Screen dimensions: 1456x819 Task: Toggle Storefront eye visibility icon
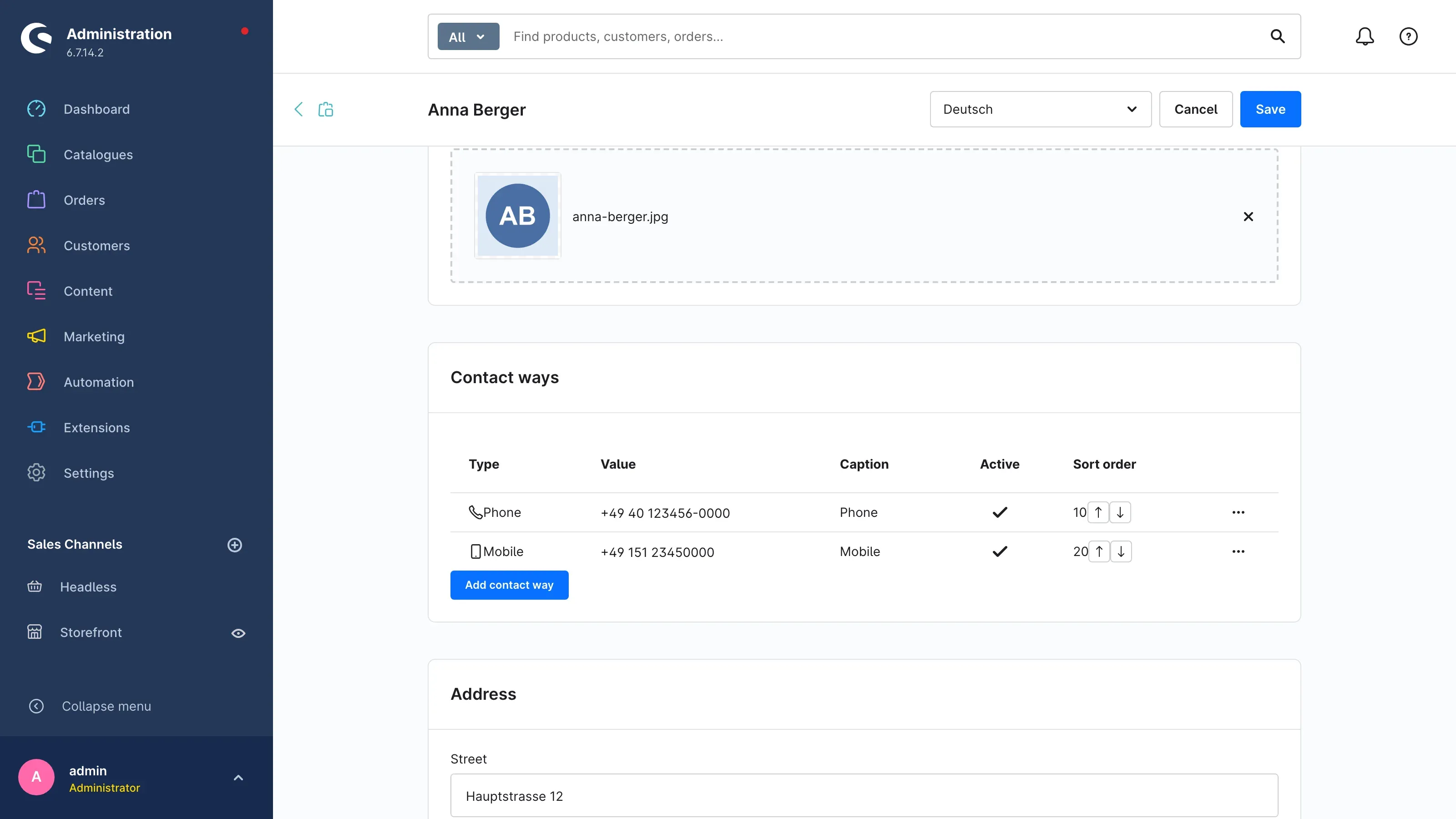[238, 633]
